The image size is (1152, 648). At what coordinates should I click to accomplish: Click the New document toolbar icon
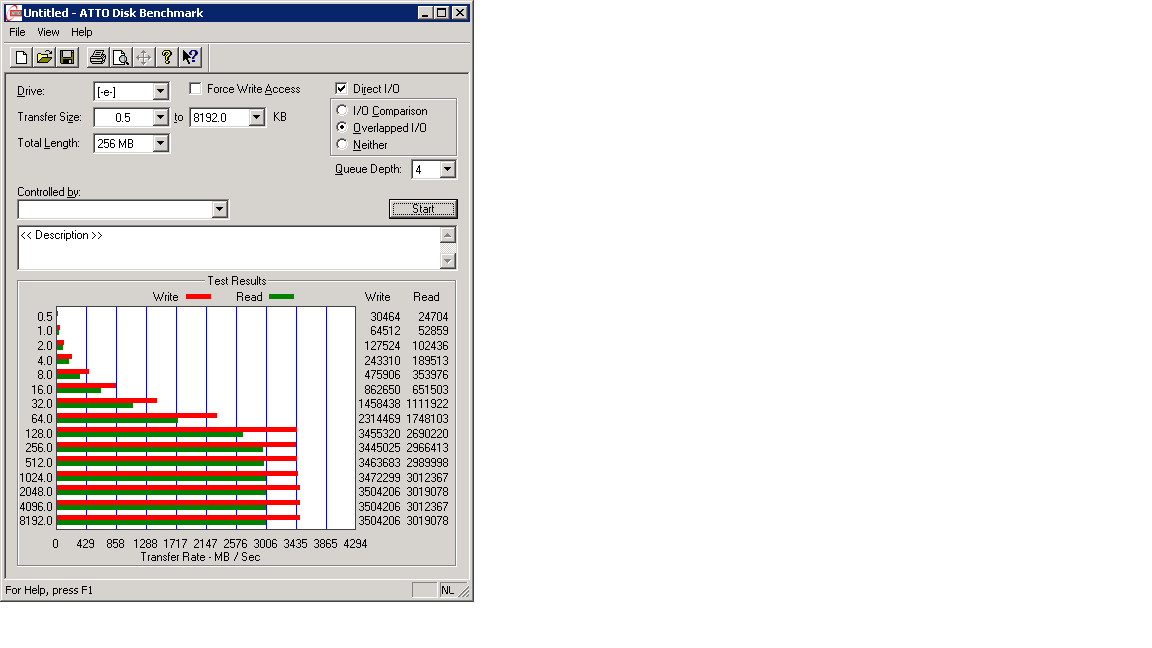(x=21, y=57)
